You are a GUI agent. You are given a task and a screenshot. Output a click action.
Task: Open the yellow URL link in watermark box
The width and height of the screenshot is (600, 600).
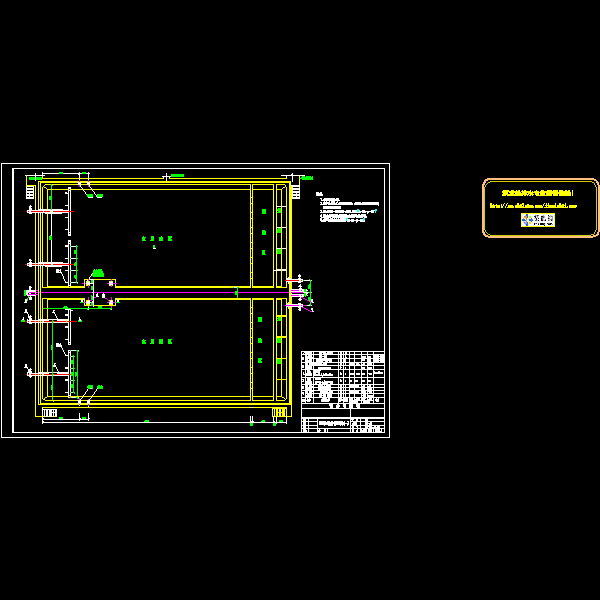coord(539,205)
